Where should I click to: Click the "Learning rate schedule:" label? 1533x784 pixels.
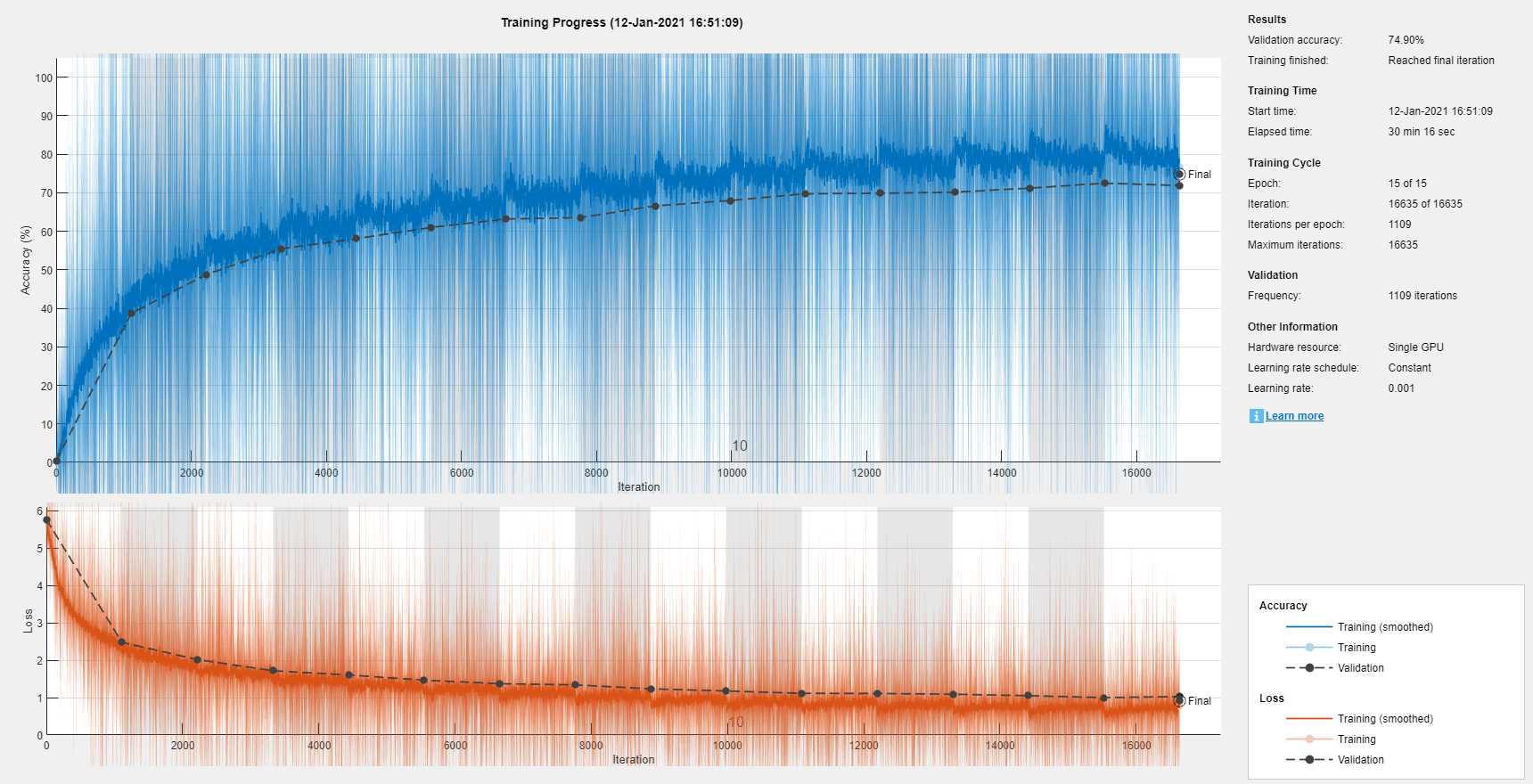coord(1303,368)
